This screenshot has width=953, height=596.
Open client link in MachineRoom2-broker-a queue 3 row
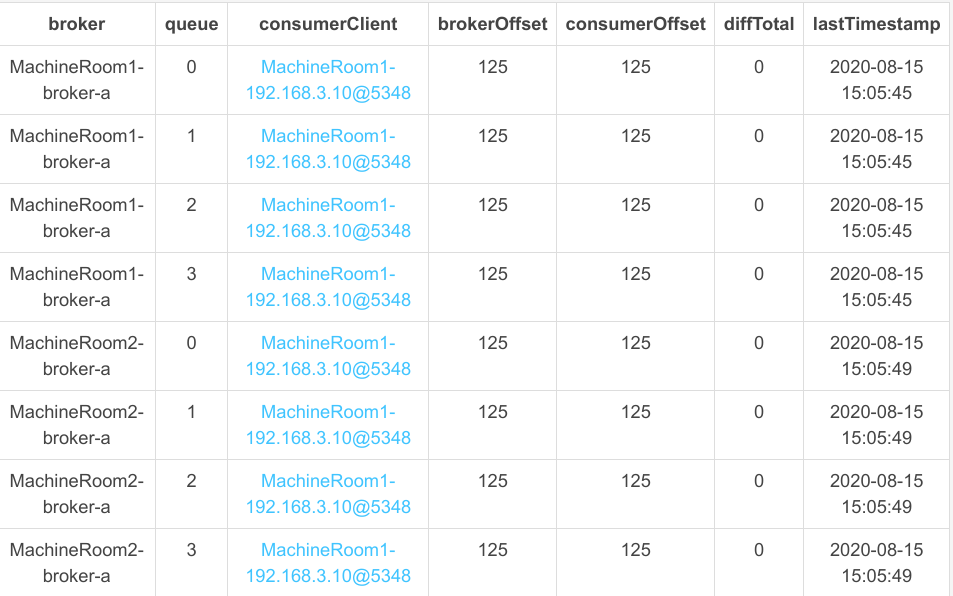pos(328,563)
